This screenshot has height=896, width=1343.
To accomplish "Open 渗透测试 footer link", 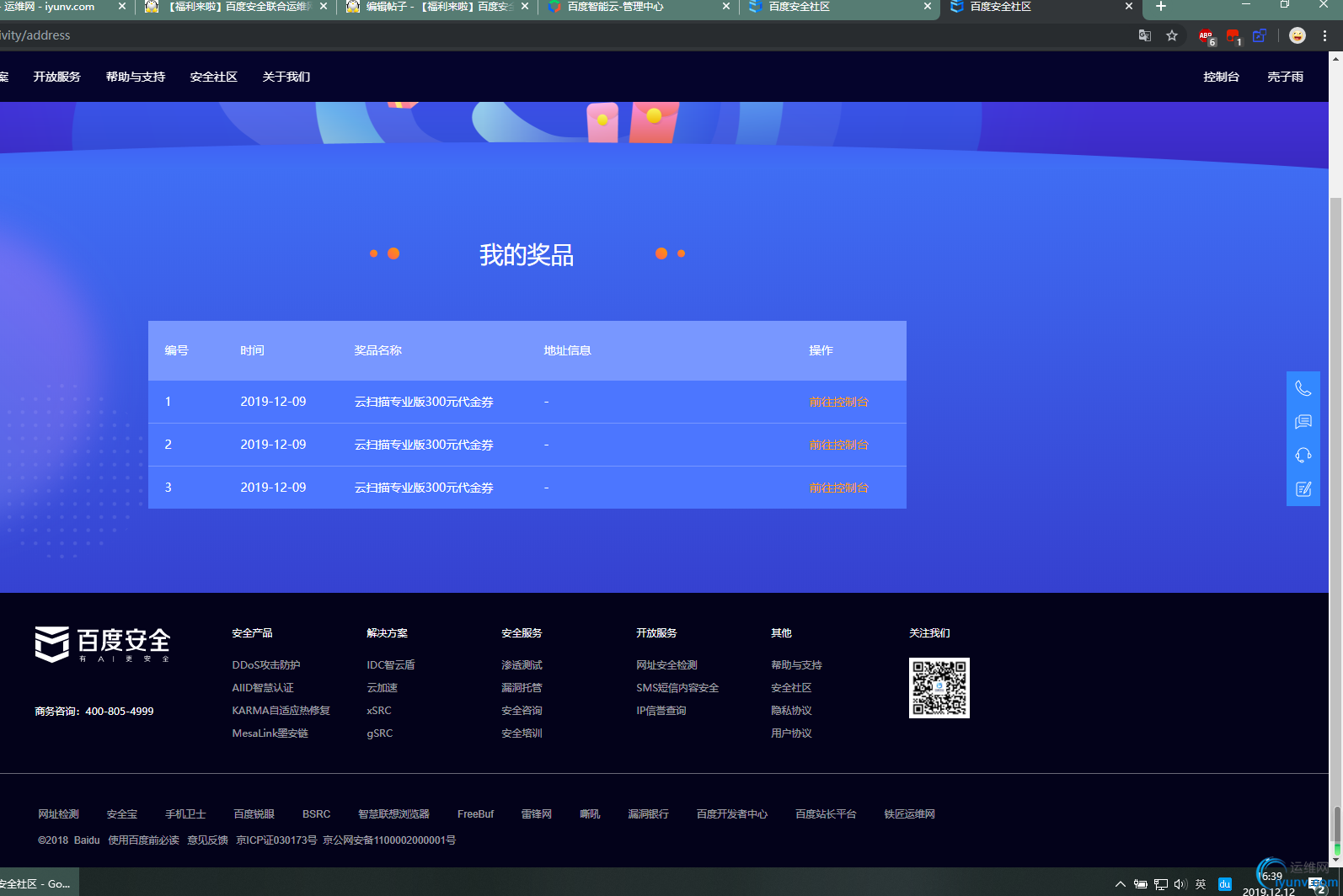I will coord(522,665).
